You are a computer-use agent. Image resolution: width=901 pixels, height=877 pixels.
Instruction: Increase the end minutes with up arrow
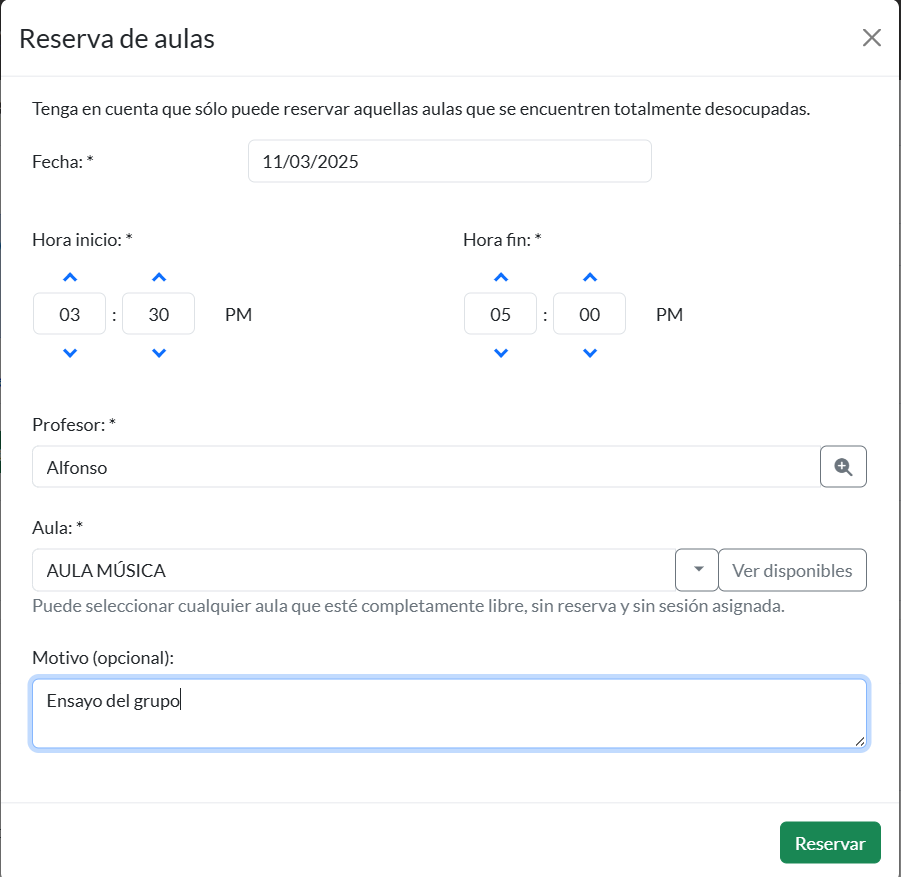(590, 278)
